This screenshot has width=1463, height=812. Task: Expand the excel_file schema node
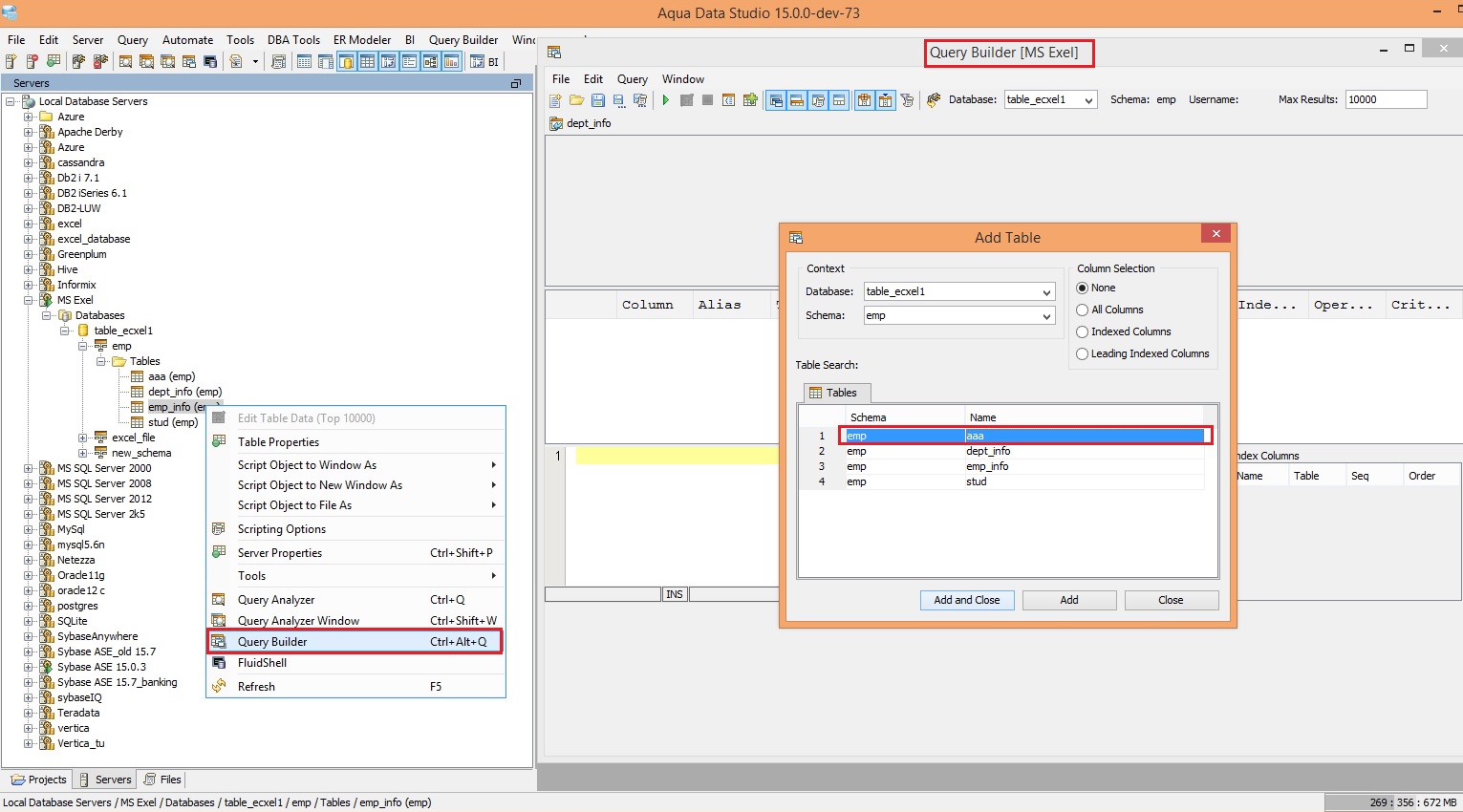[83, 438]
